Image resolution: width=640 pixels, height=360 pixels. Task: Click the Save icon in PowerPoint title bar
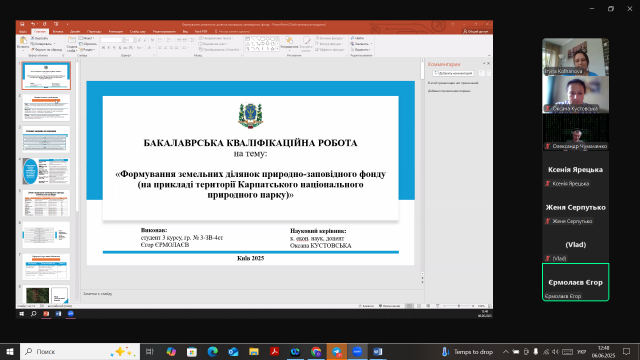(22, 24)
